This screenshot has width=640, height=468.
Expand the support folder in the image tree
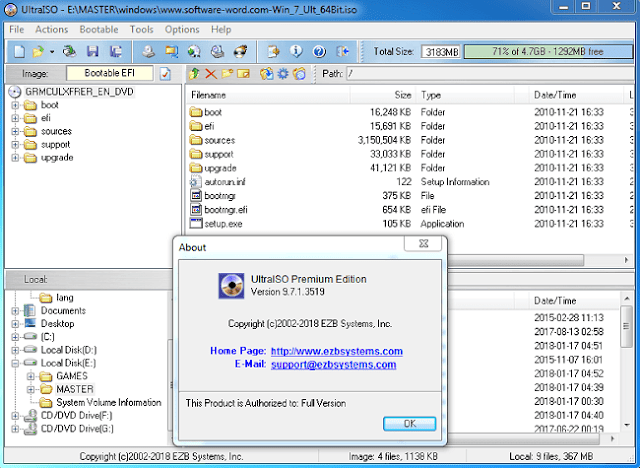coord(15,145)
